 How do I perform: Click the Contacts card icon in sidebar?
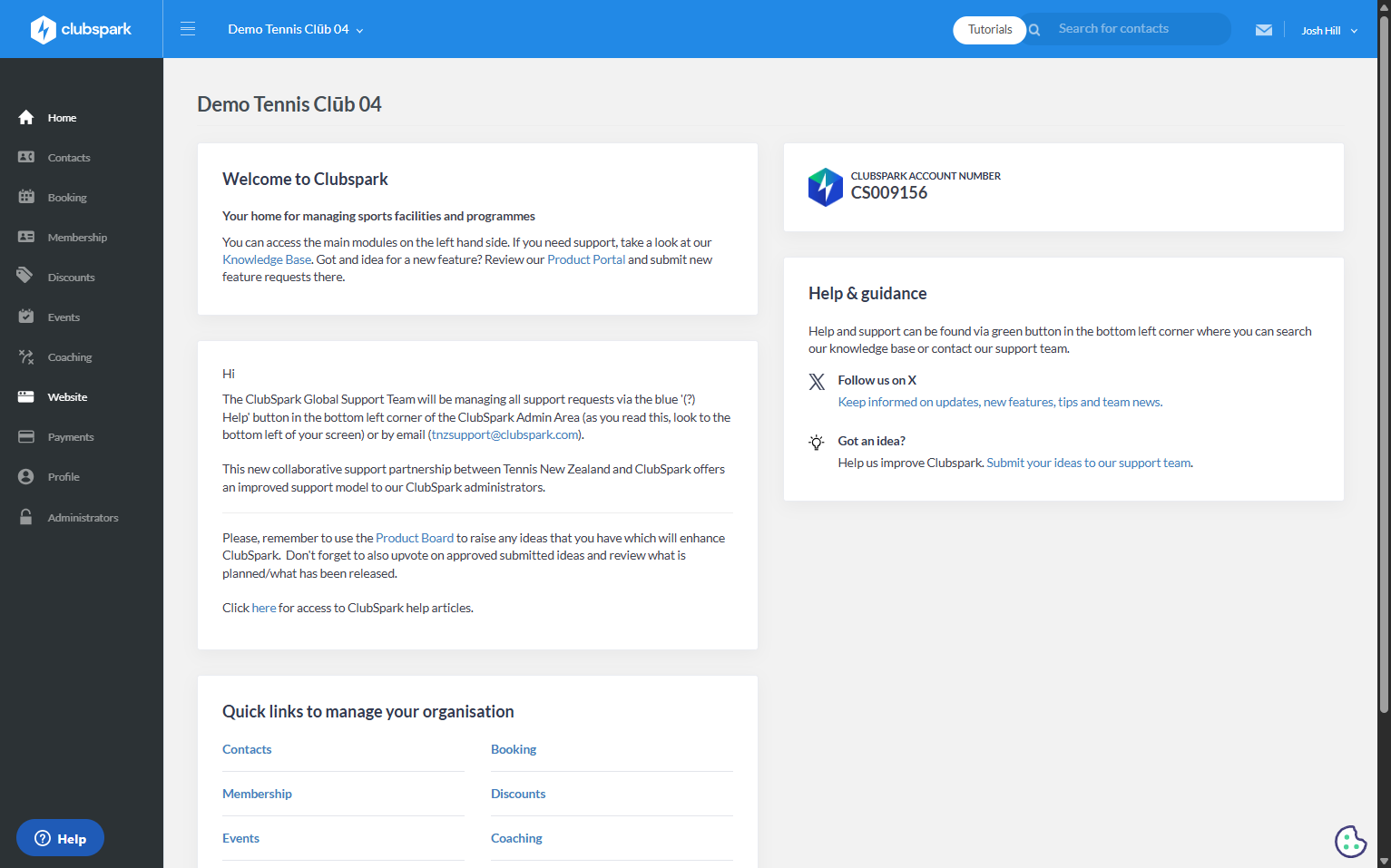26,158
